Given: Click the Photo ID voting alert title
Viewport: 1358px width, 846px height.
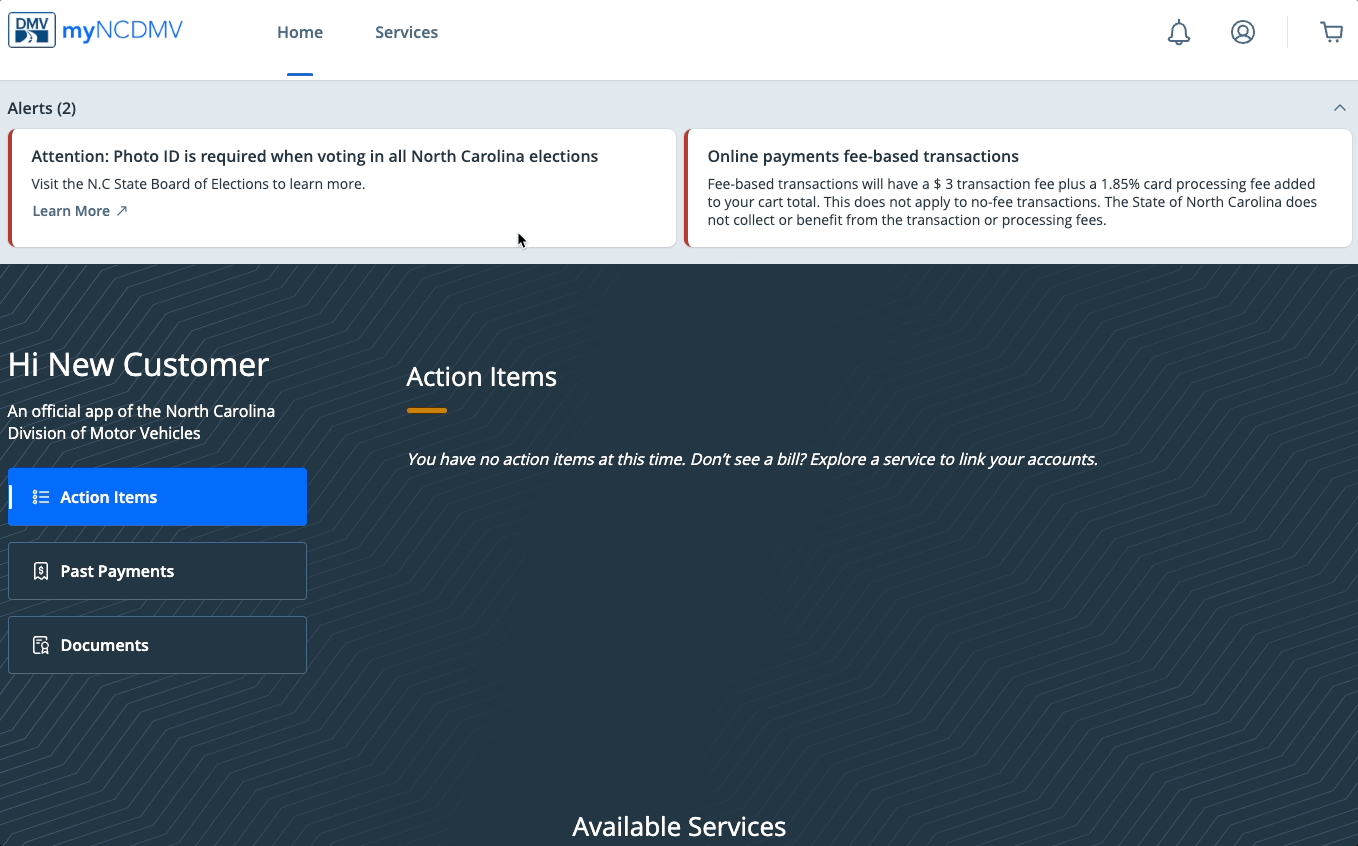Looking at the screenshot, I should pyautogui.click(x=314, y=156).
